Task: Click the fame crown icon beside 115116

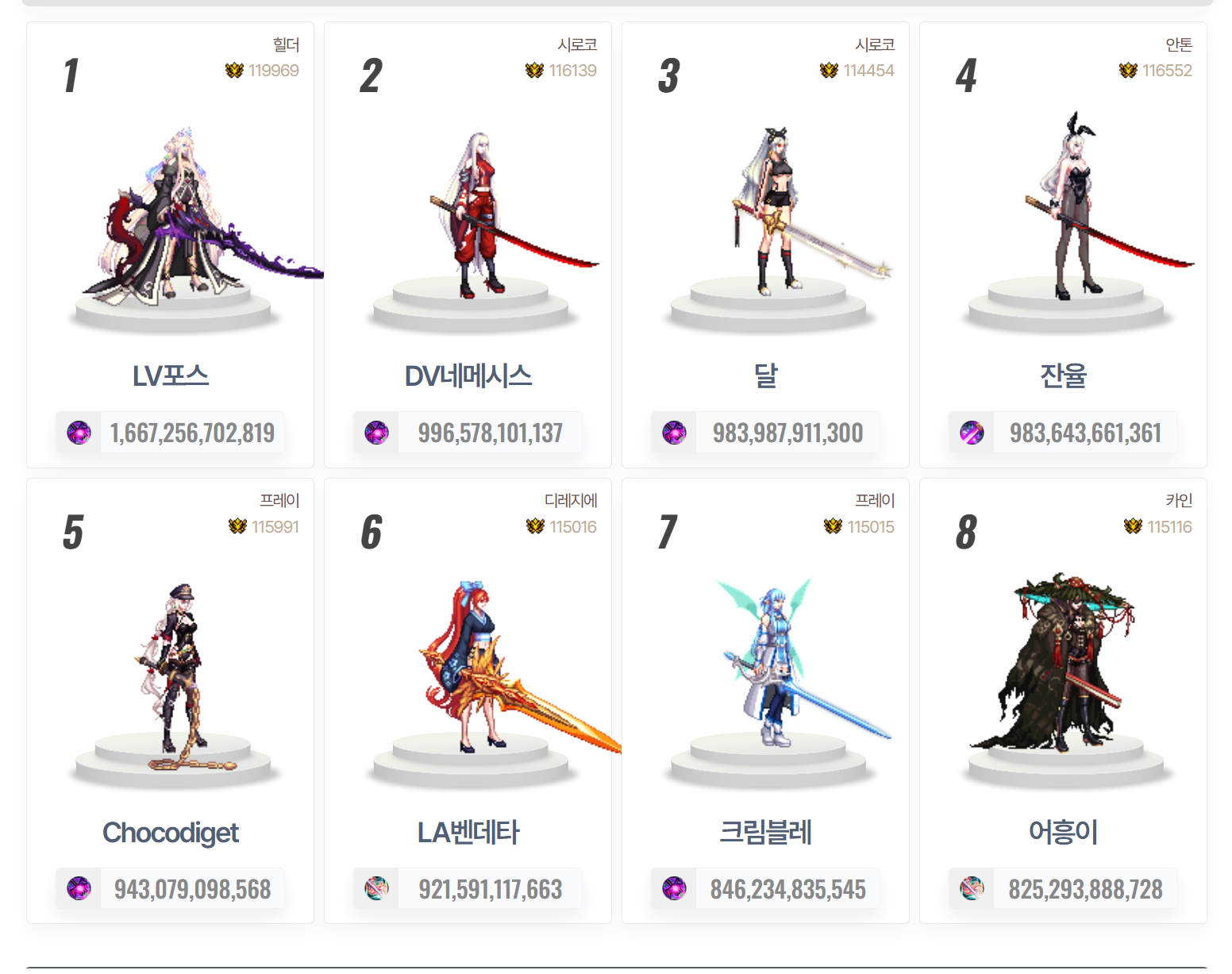Action: point(1133,526)
